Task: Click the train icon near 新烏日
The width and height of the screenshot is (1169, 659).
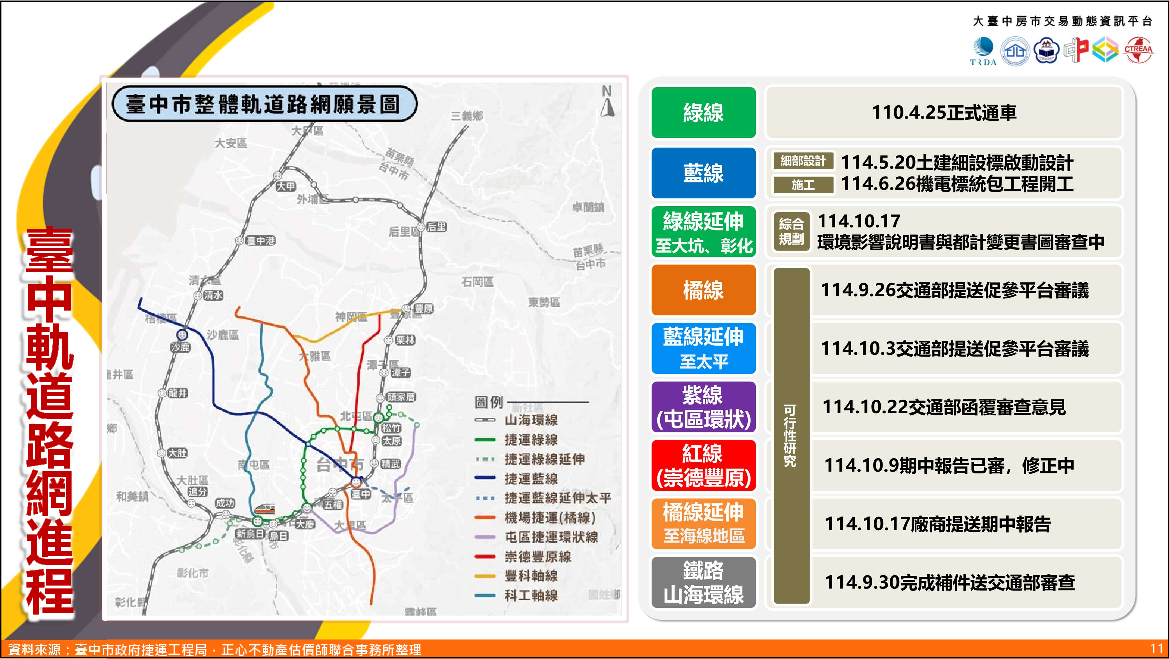Action: point(265,511)
